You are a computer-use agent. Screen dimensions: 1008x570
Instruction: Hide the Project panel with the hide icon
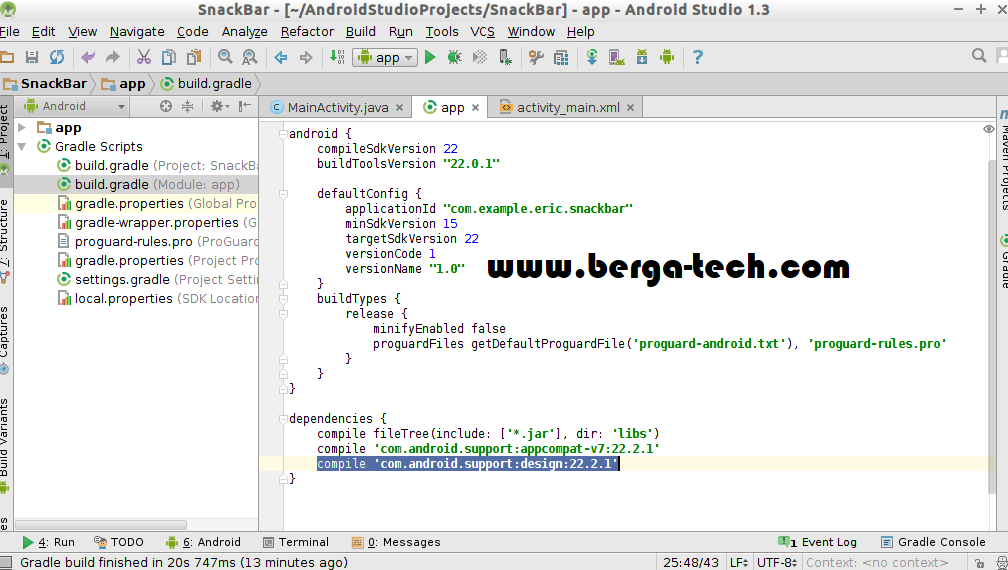click(x=245, y=106)
